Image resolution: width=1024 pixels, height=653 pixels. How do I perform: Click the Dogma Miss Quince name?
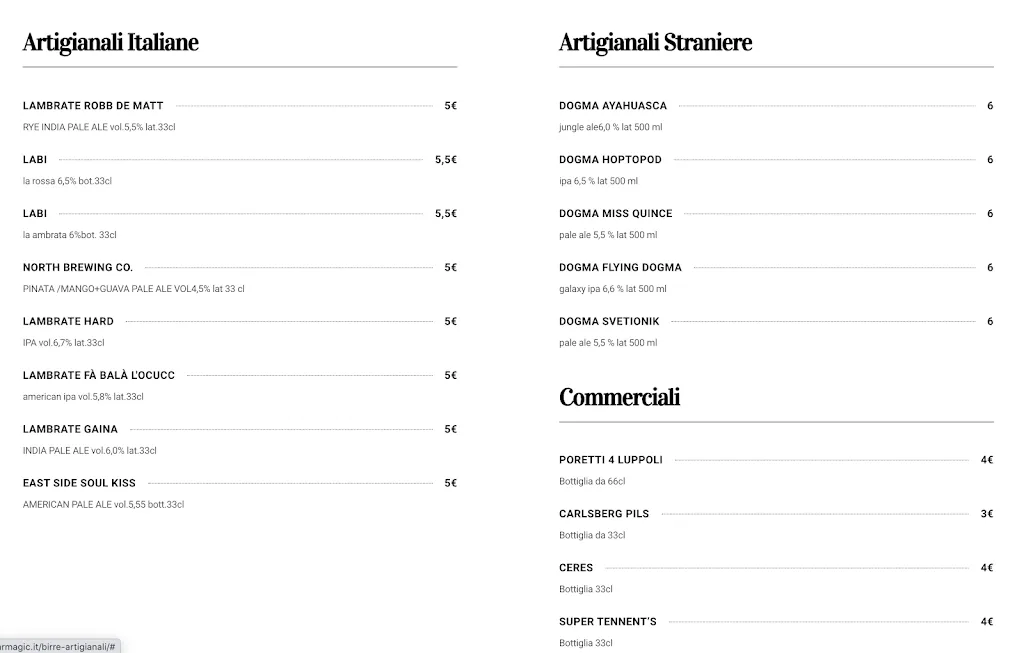[616, 213]
